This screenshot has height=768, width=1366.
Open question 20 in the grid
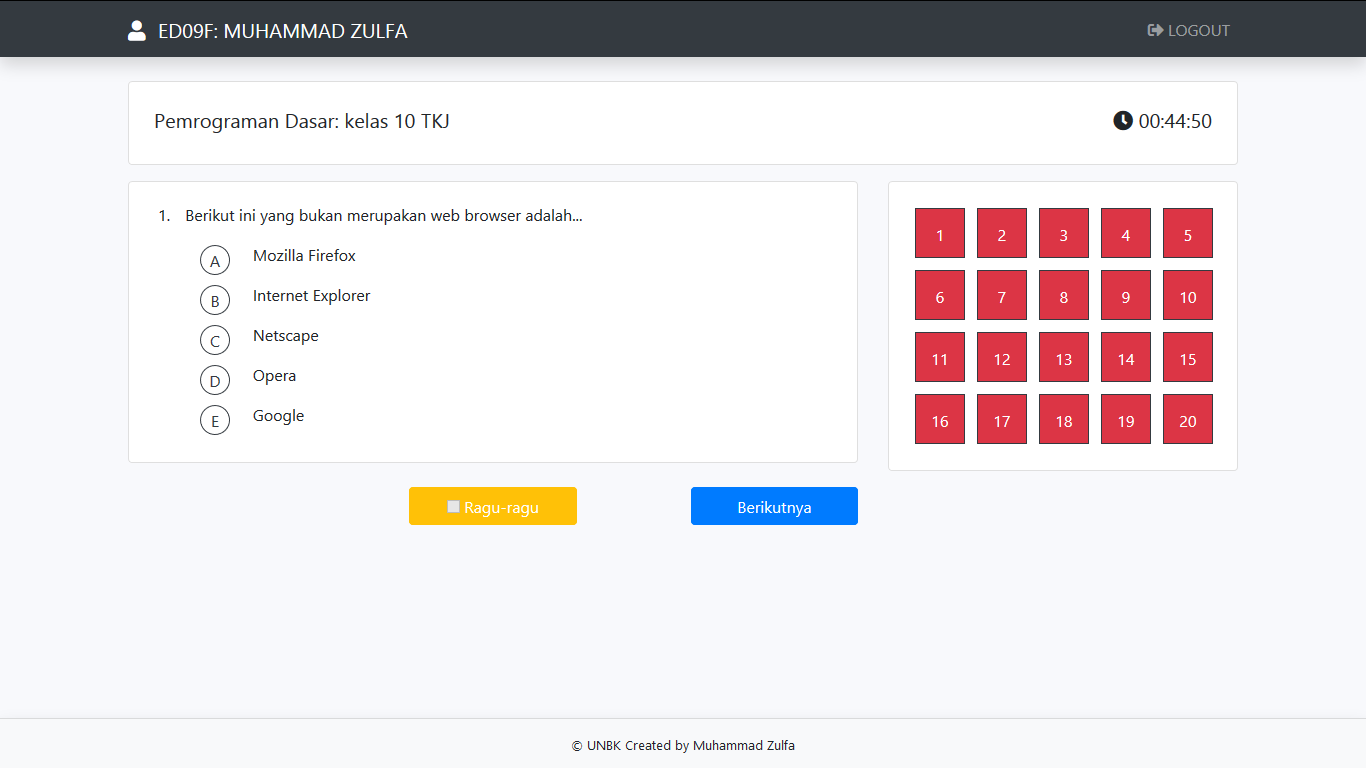(x=1188, y=419)
